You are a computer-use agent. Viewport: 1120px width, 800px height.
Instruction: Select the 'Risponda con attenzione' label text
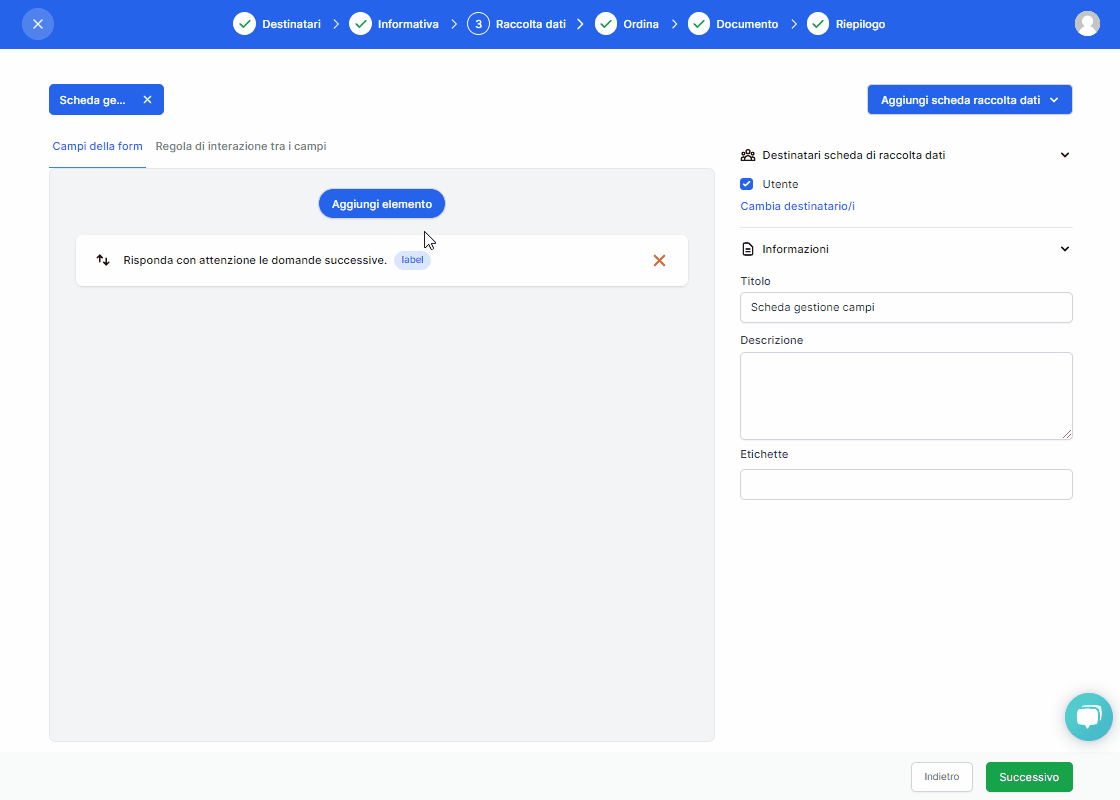pyautogui.click(x=255, y=260)
